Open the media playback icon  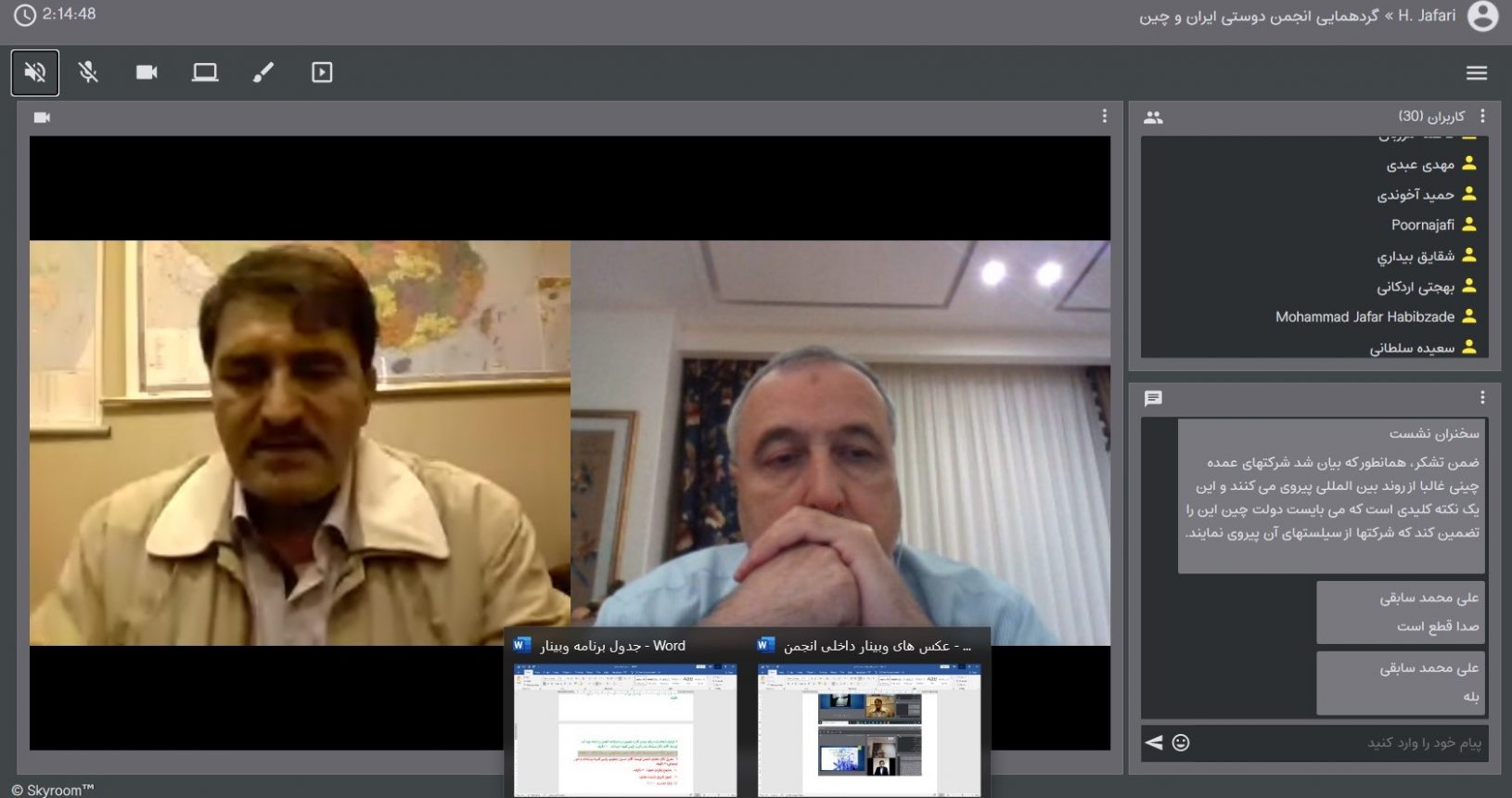(x=322, y=72)
